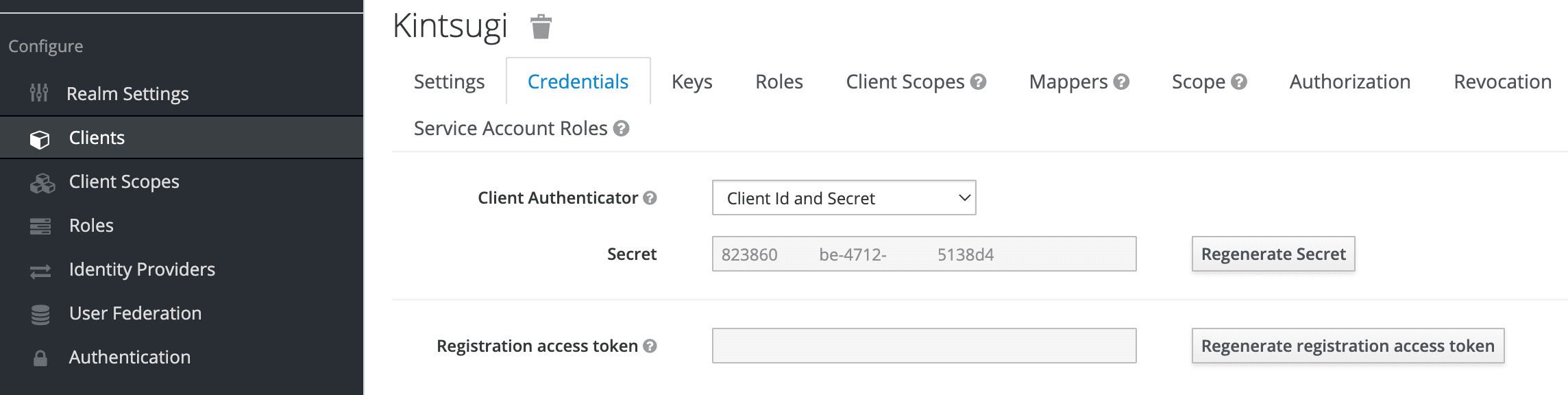Switch to the Settings tab
The image size is (1568, 395).
(449, 82)
